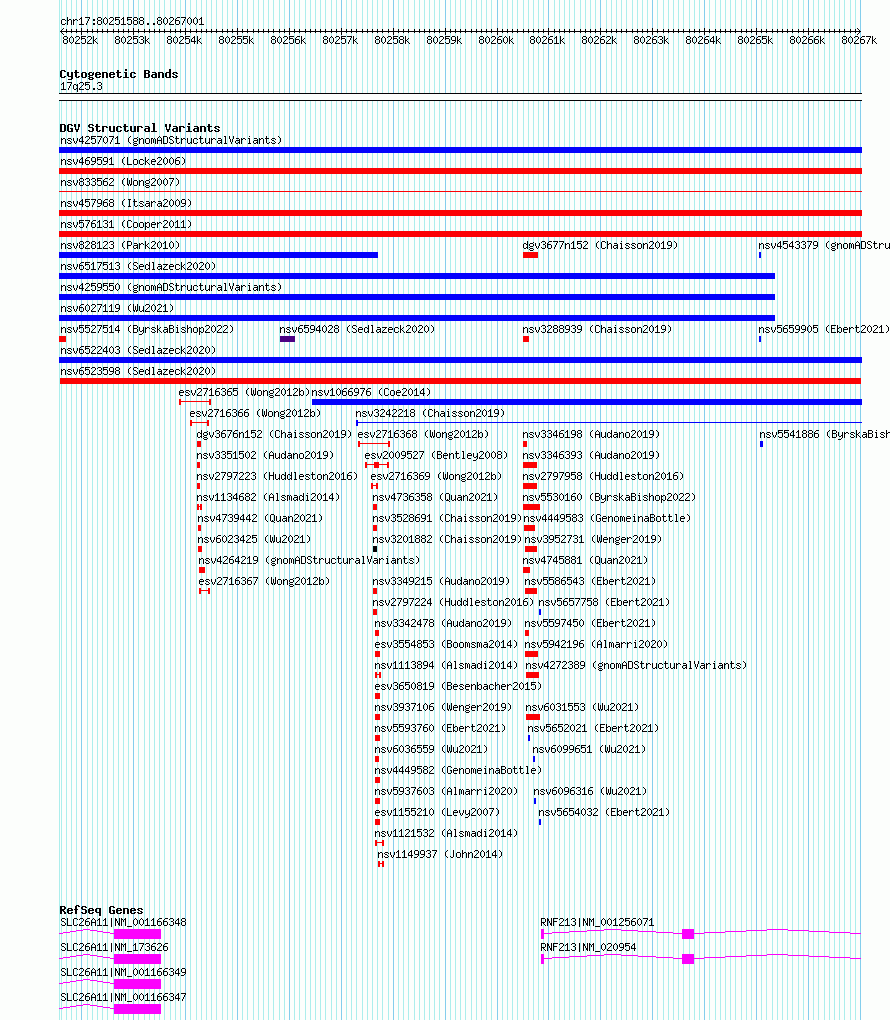This screenshot has height=1020, width=890.
Task: Select nsv5657758 (Ebert2021) label
Action: tap(604, 602)
